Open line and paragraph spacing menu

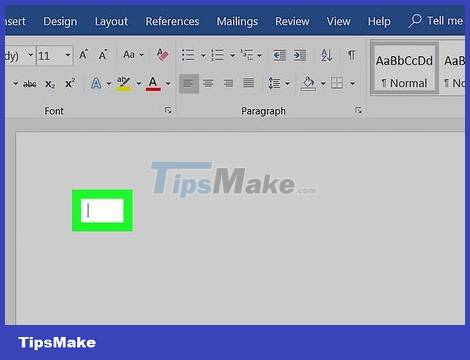pos(279,83)
